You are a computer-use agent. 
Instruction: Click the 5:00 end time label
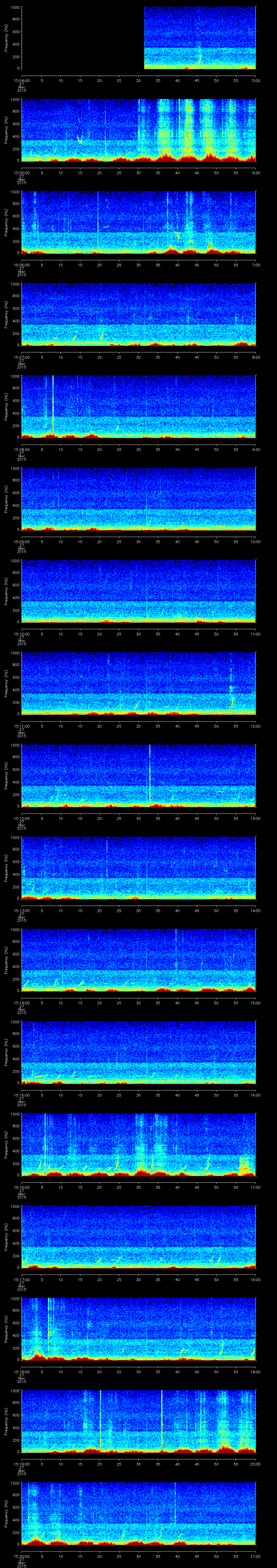(x=255, y=80)
